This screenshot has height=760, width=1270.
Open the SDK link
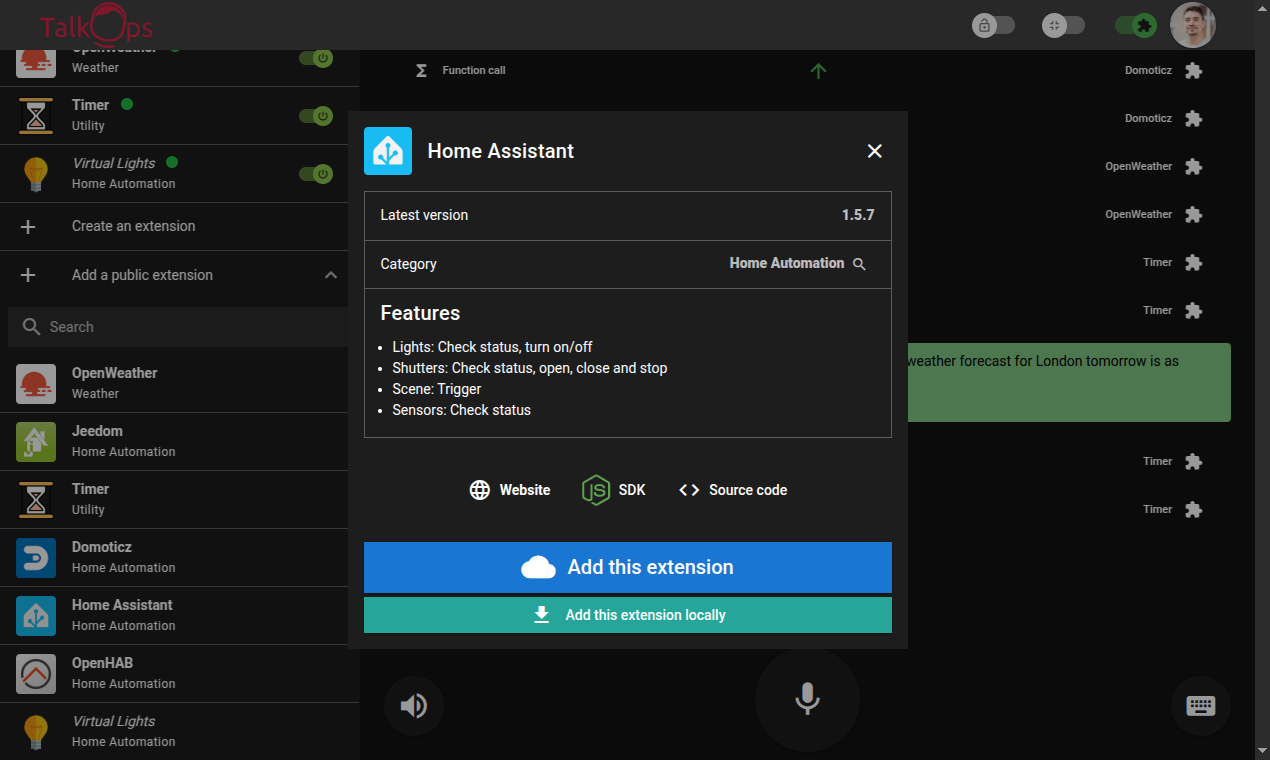614,490
